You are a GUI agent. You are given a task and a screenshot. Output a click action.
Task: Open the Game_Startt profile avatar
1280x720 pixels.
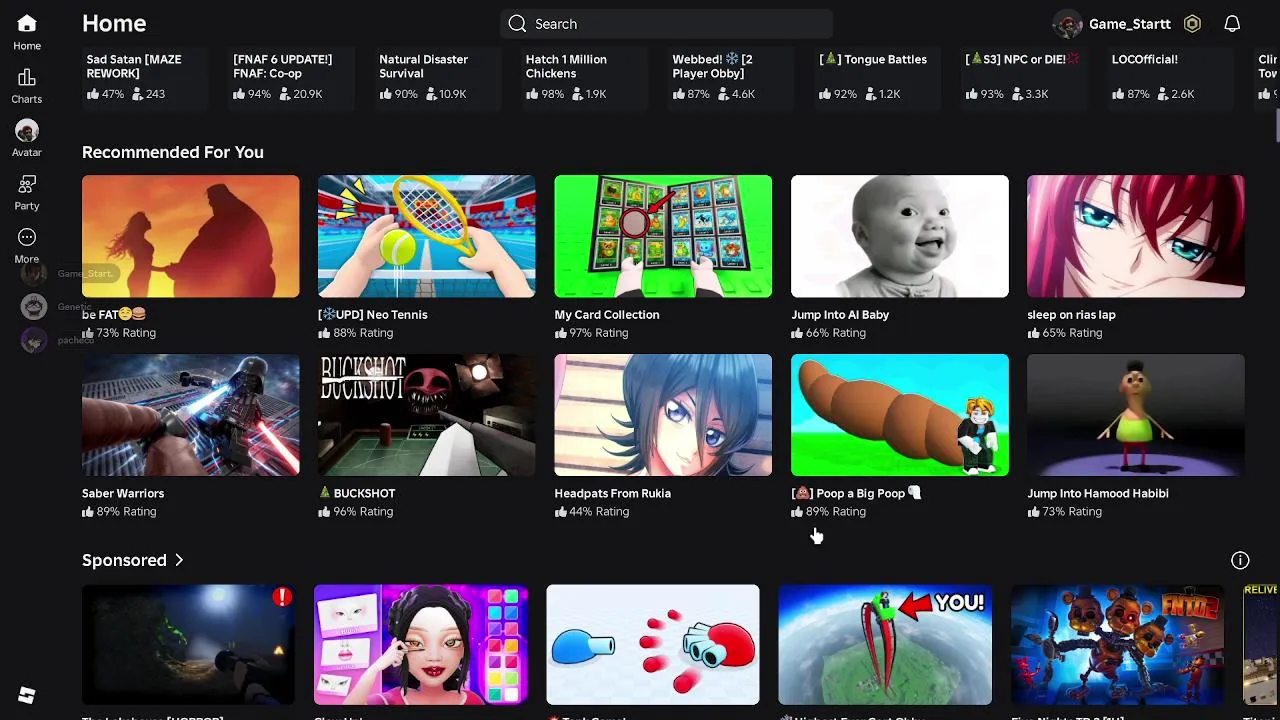click(1068, 24)
